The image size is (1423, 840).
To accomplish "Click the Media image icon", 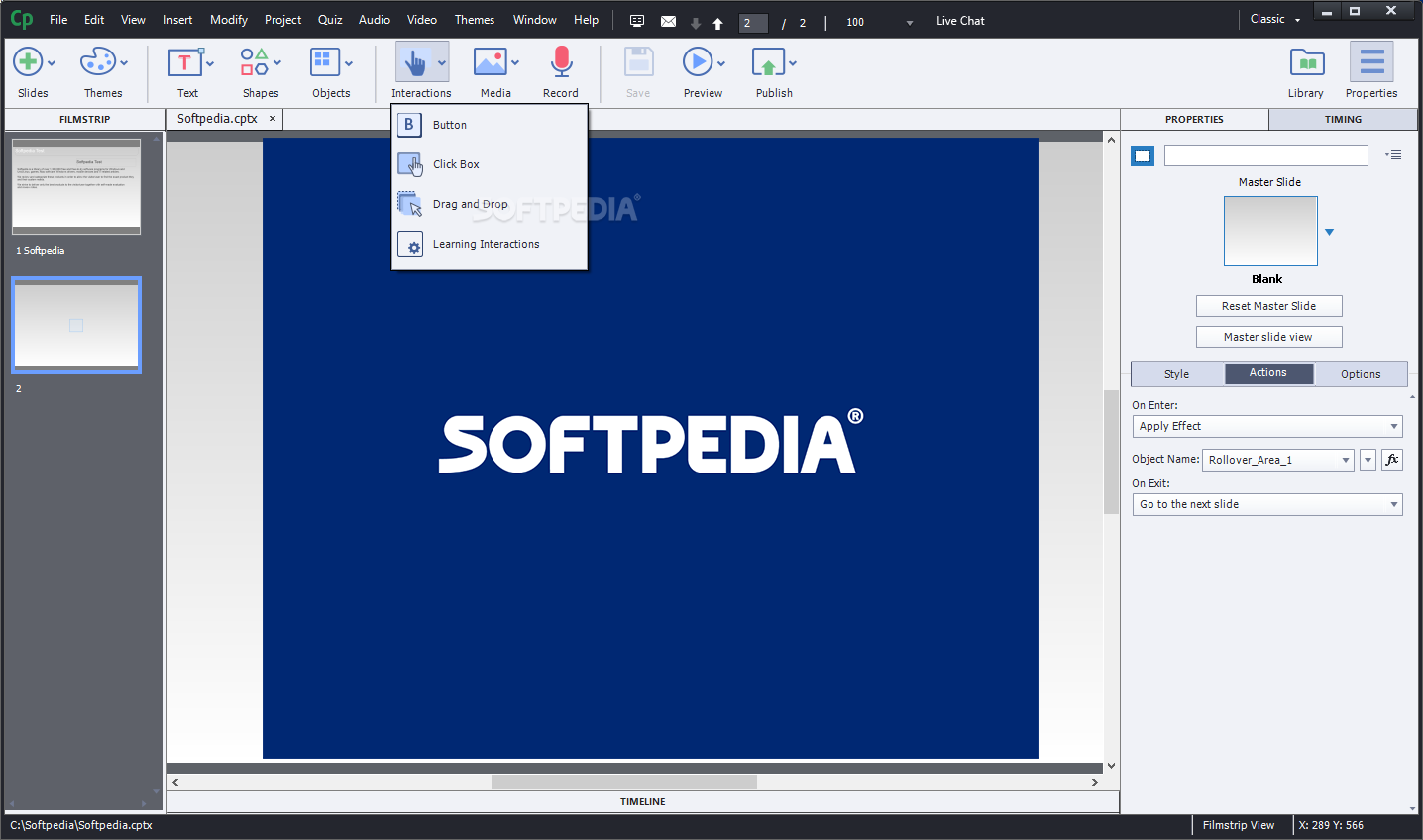I will tap(490, 62).
